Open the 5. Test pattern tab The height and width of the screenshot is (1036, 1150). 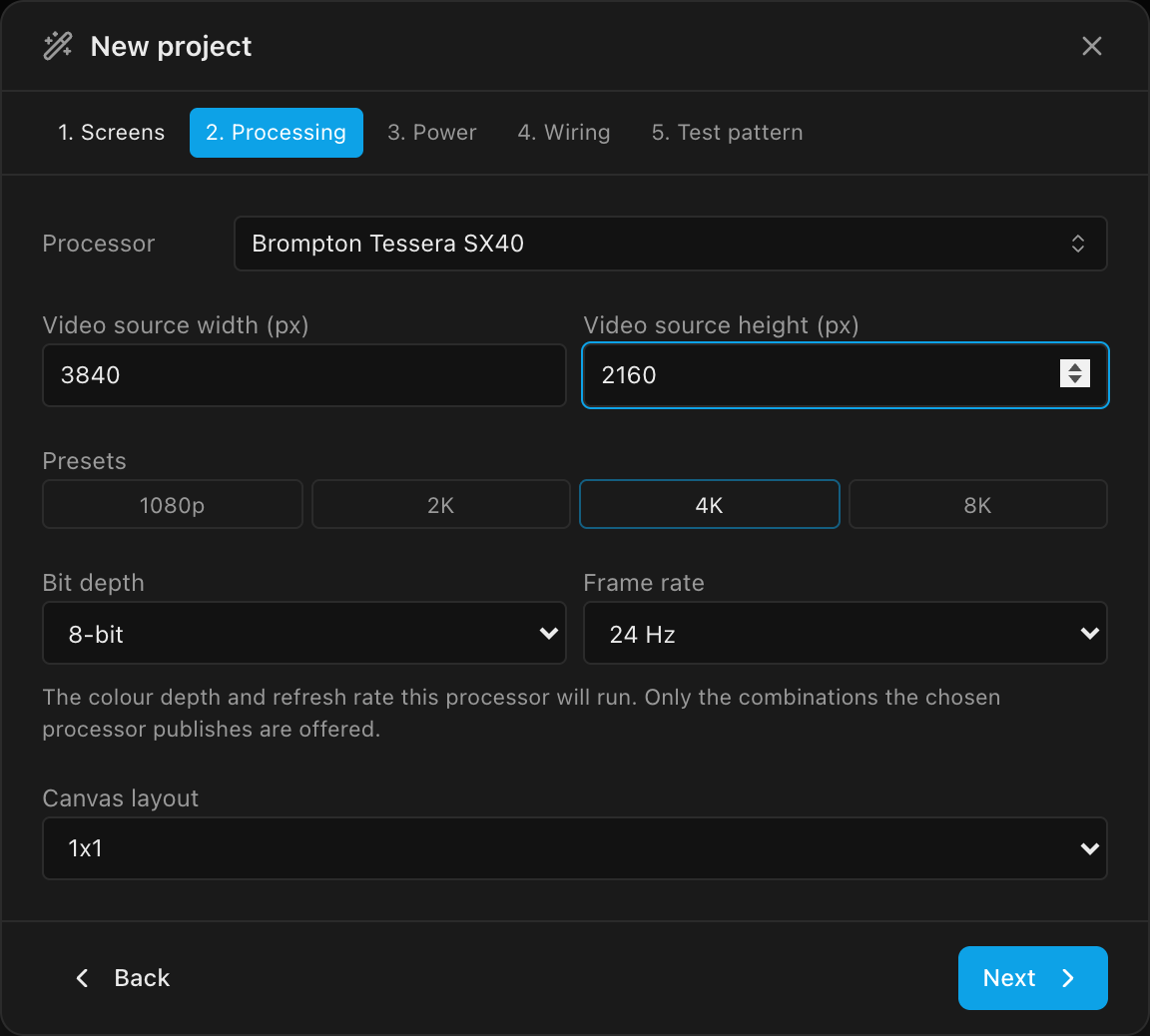[x=727, y=133]
